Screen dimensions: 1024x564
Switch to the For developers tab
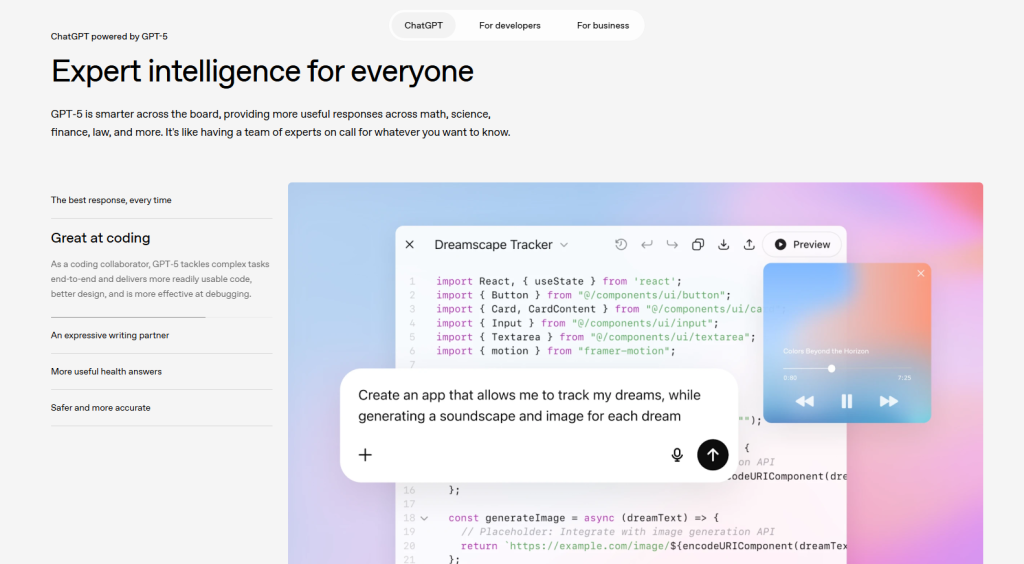coord(509,25)
